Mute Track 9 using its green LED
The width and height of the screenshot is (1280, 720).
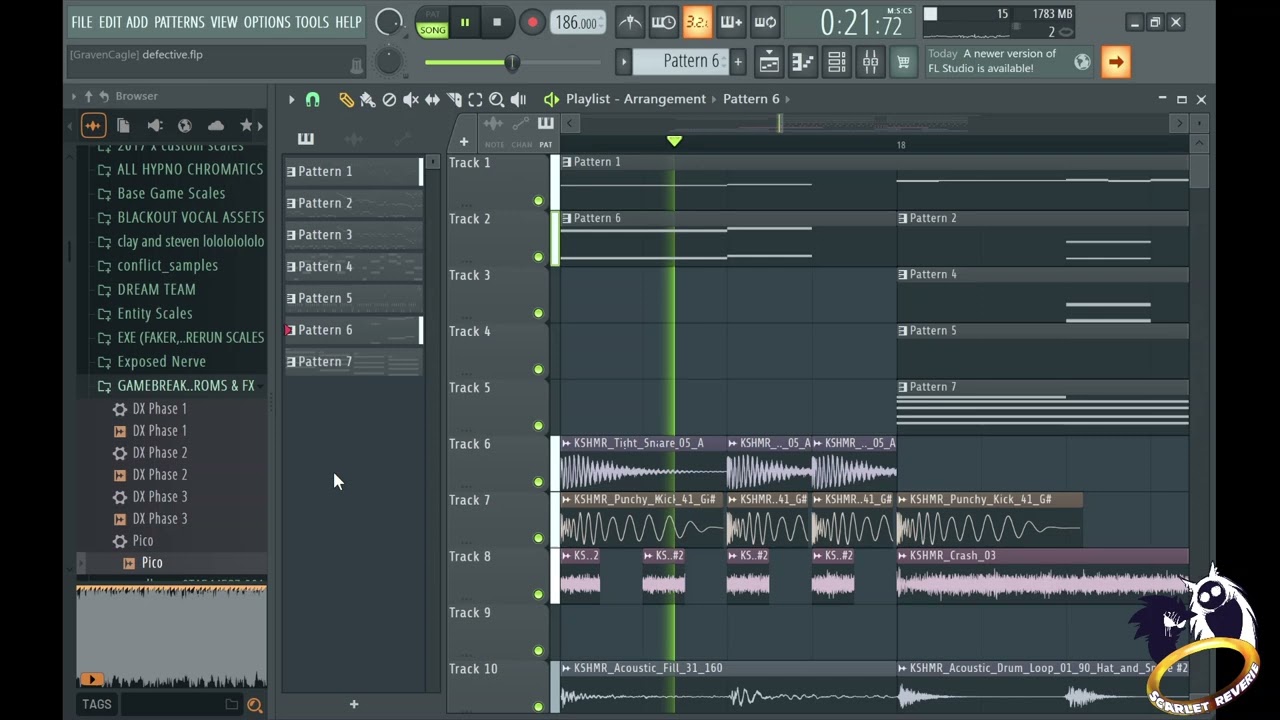coord(538,651)
